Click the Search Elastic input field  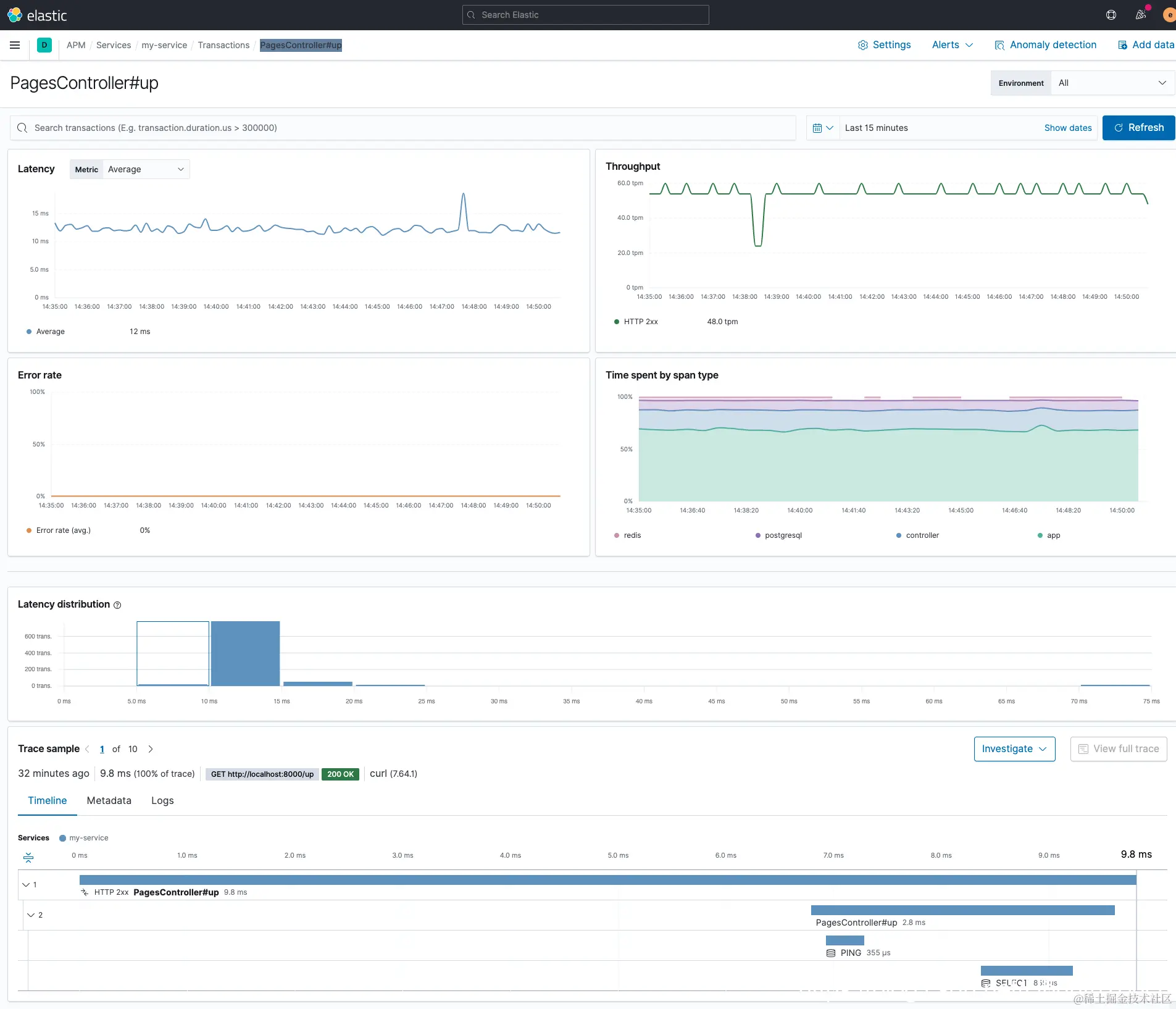(x=585, y=15)
